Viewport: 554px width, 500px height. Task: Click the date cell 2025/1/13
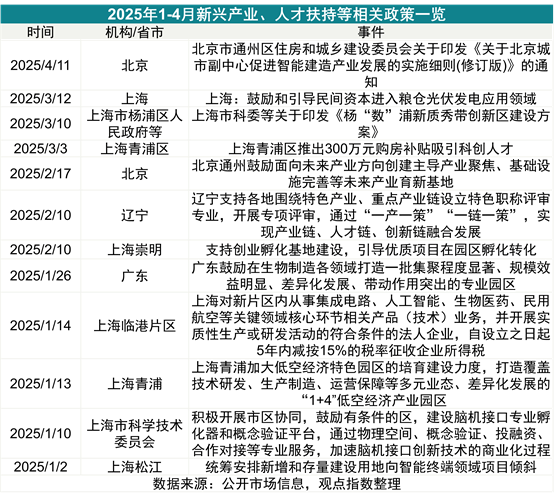click(x=40, y=384)
